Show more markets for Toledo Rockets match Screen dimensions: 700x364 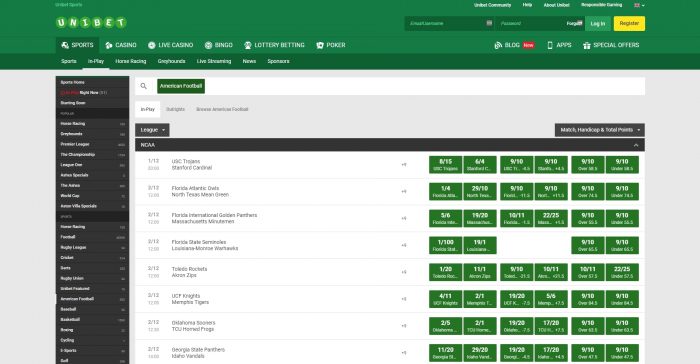click(404, 272)
